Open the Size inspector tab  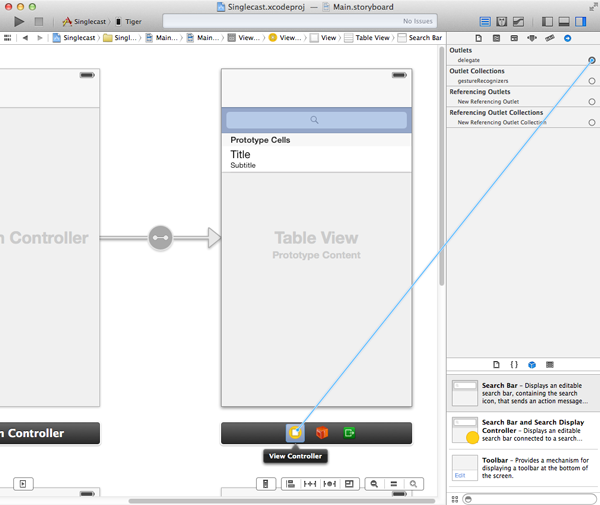coord(550,38)
